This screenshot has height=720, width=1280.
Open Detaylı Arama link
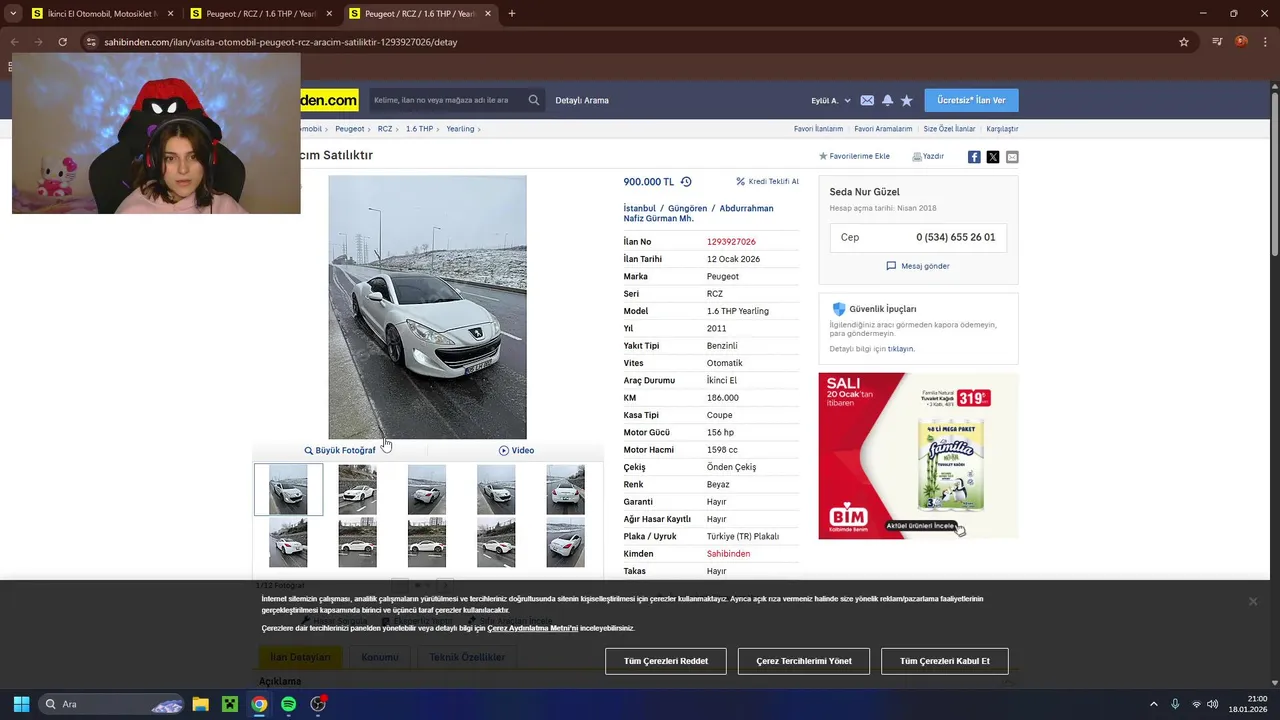(582, 100)
